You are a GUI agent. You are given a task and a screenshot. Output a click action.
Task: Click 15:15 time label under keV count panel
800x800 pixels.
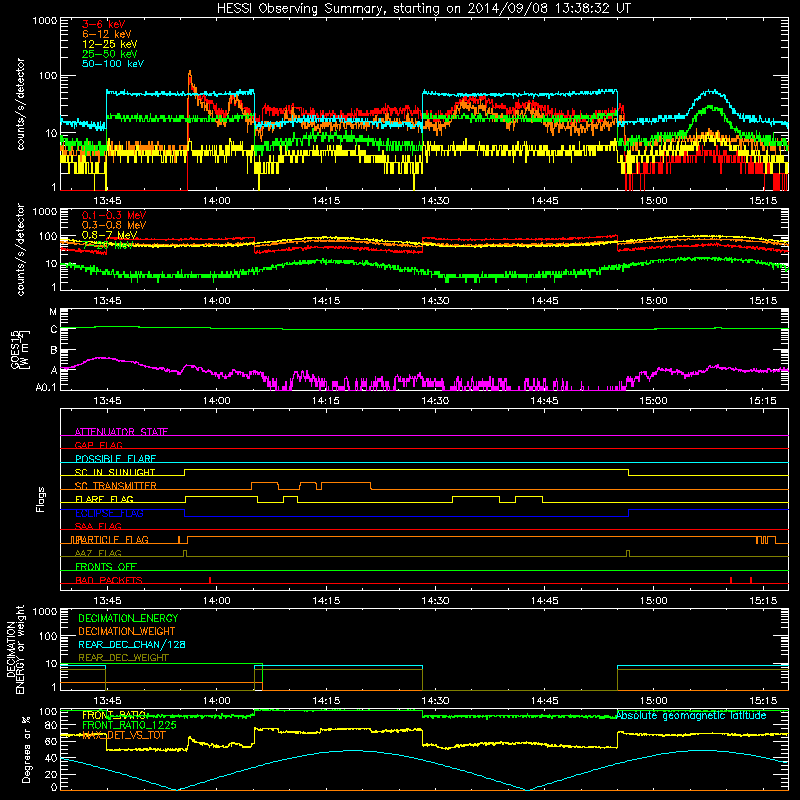pyautogui.click(x=763, y=201)
